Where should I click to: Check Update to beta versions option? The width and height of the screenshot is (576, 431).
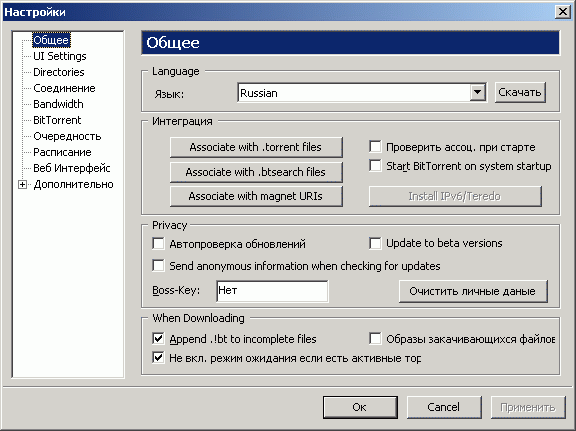tap(375, 243)
